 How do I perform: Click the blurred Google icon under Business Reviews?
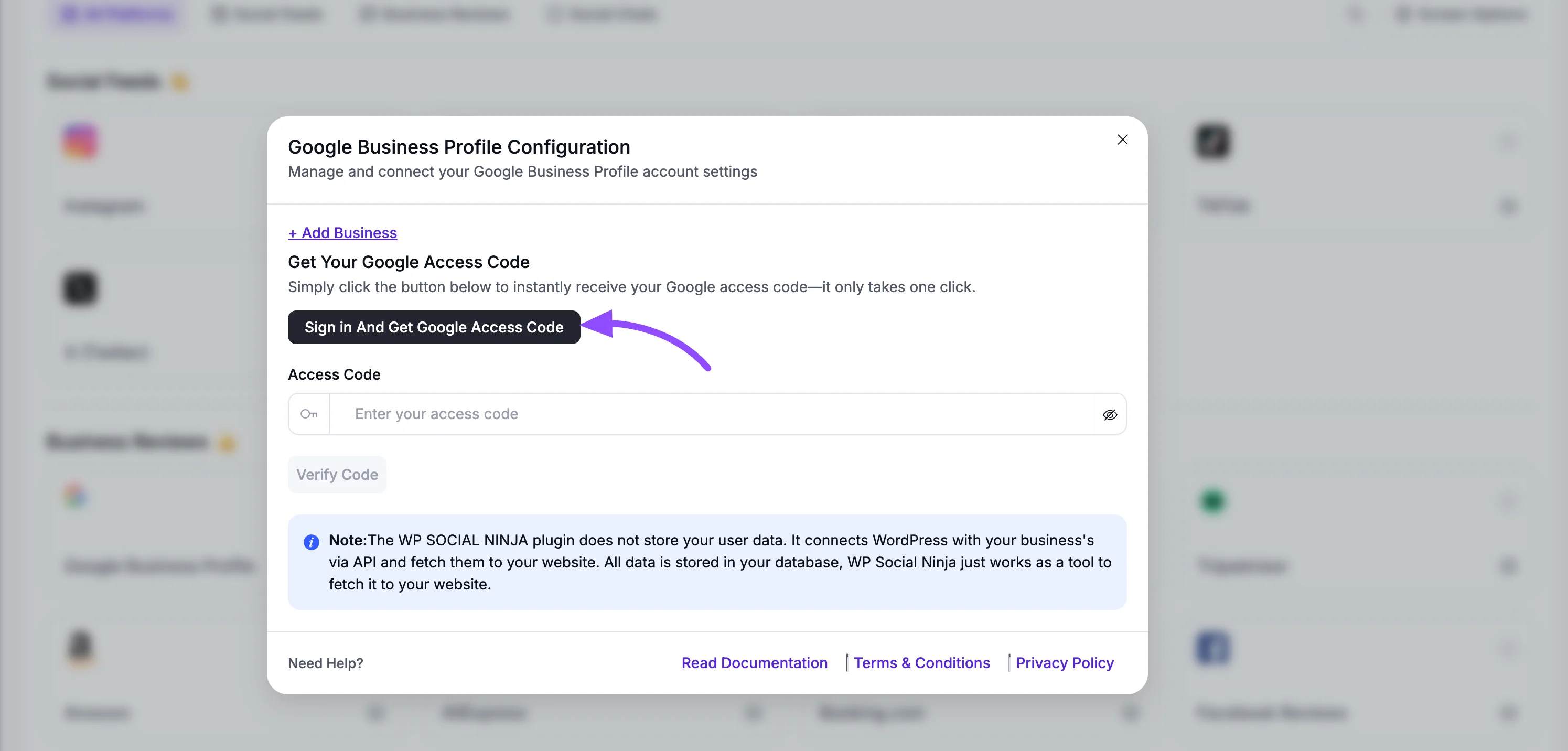[x=76, y=496]
